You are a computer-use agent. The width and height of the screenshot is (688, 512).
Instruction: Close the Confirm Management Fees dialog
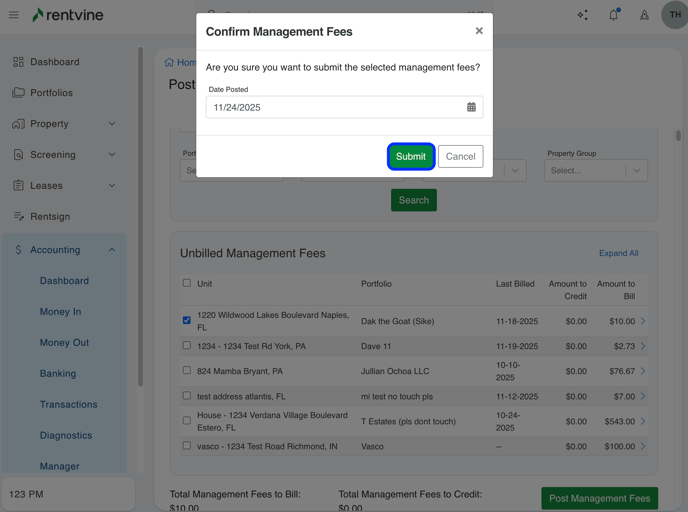point(479,31)
